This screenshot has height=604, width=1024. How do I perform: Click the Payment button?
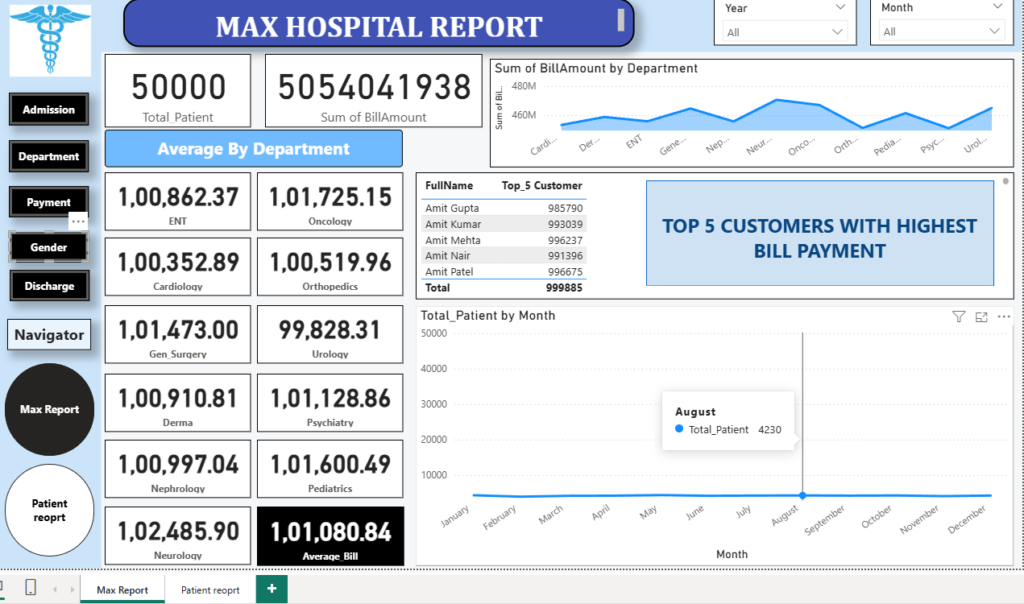coord(49,202)
